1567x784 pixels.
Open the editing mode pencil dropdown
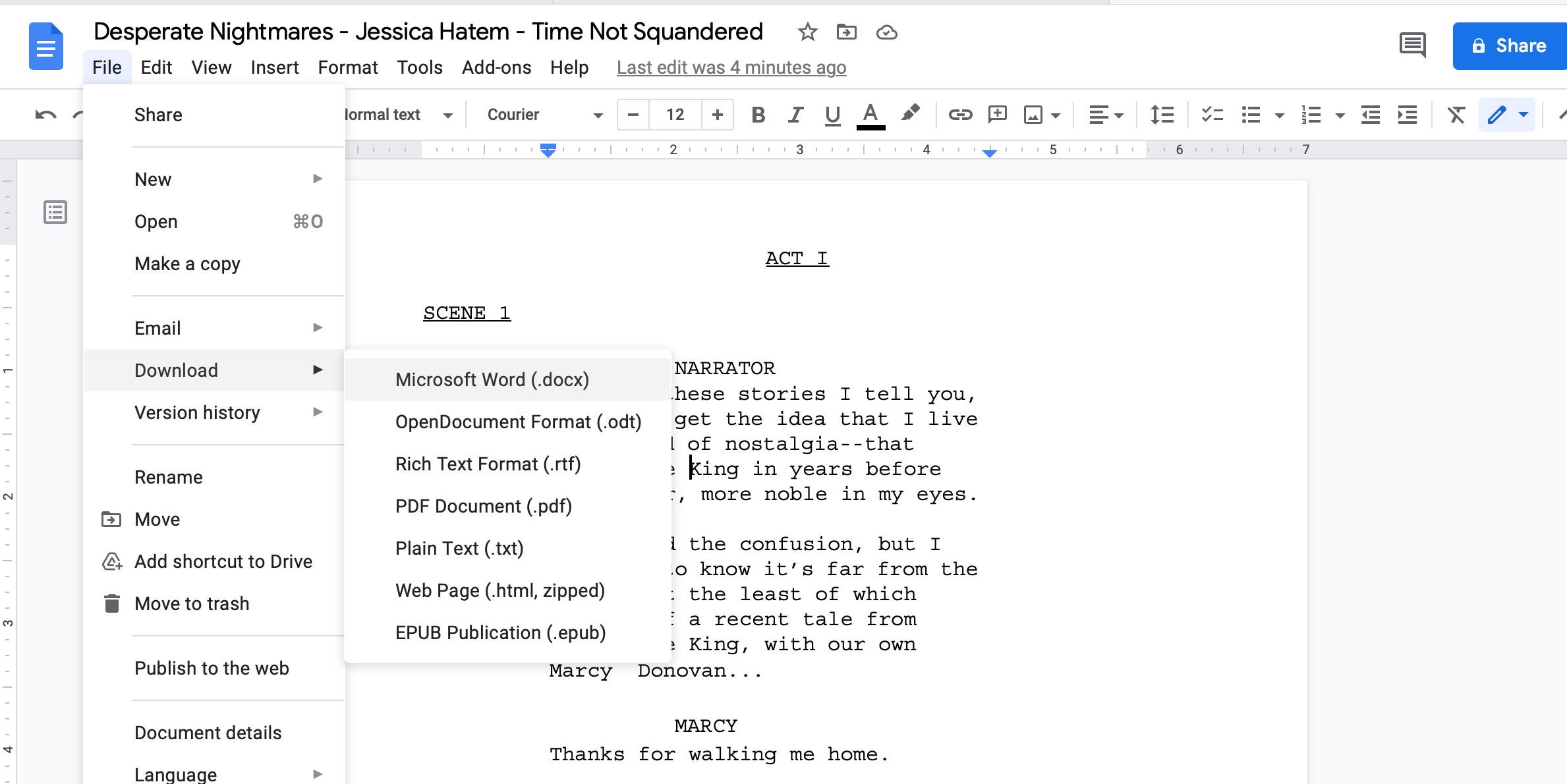pos(1508,115)
